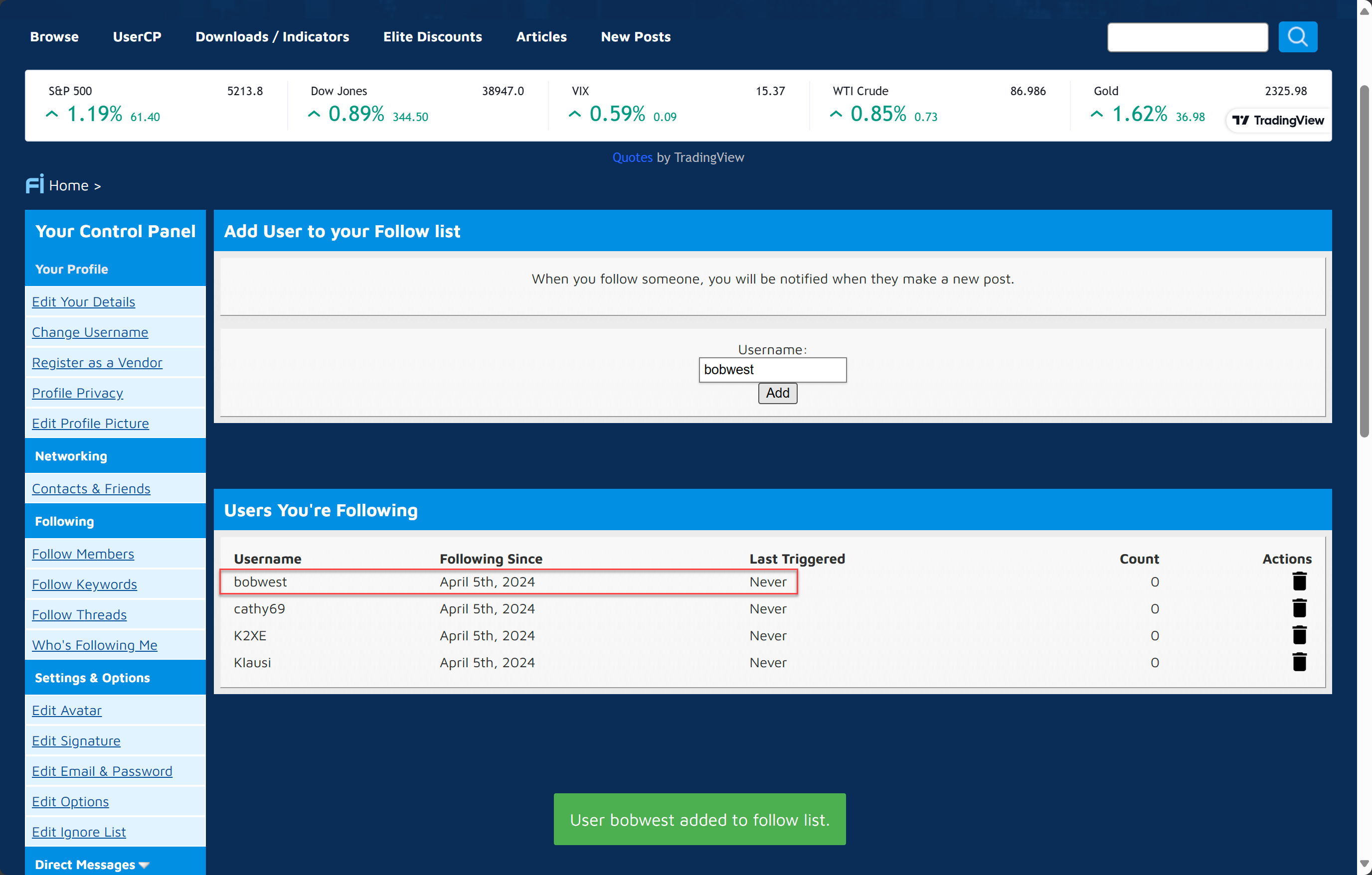
Task: Click the page vertical scrollbar thumb
Action: tap(1364, 261)
